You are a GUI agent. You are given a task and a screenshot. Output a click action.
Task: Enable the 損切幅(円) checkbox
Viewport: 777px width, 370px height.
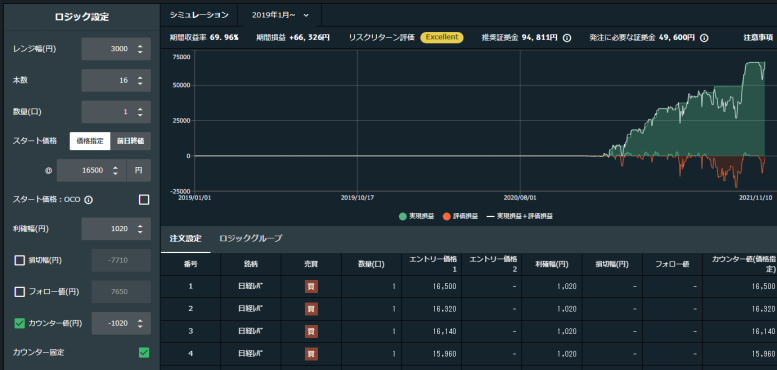[19, 260]
